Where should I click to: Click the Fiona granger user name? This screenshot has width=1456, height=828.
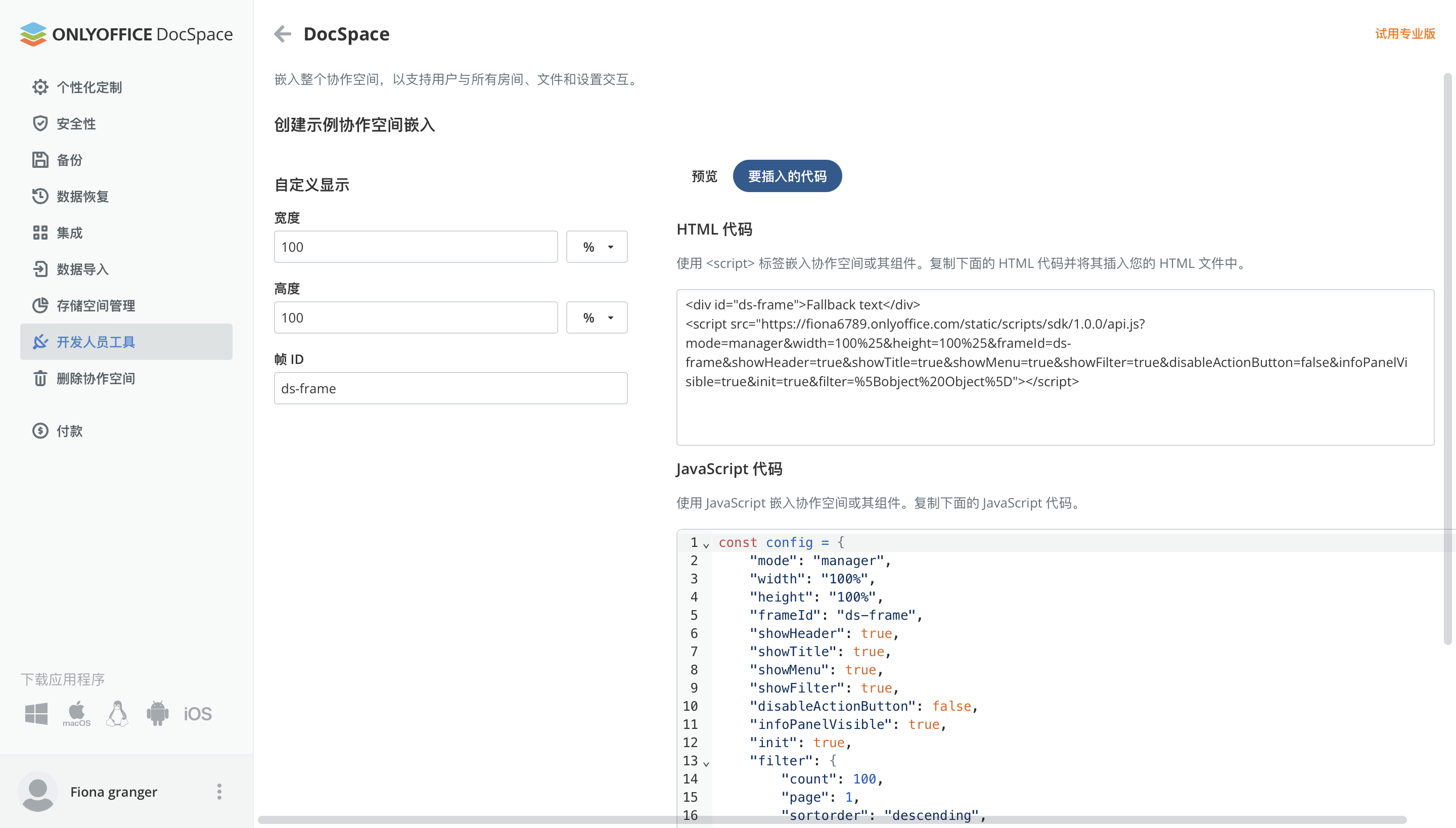tap(114, 792)
